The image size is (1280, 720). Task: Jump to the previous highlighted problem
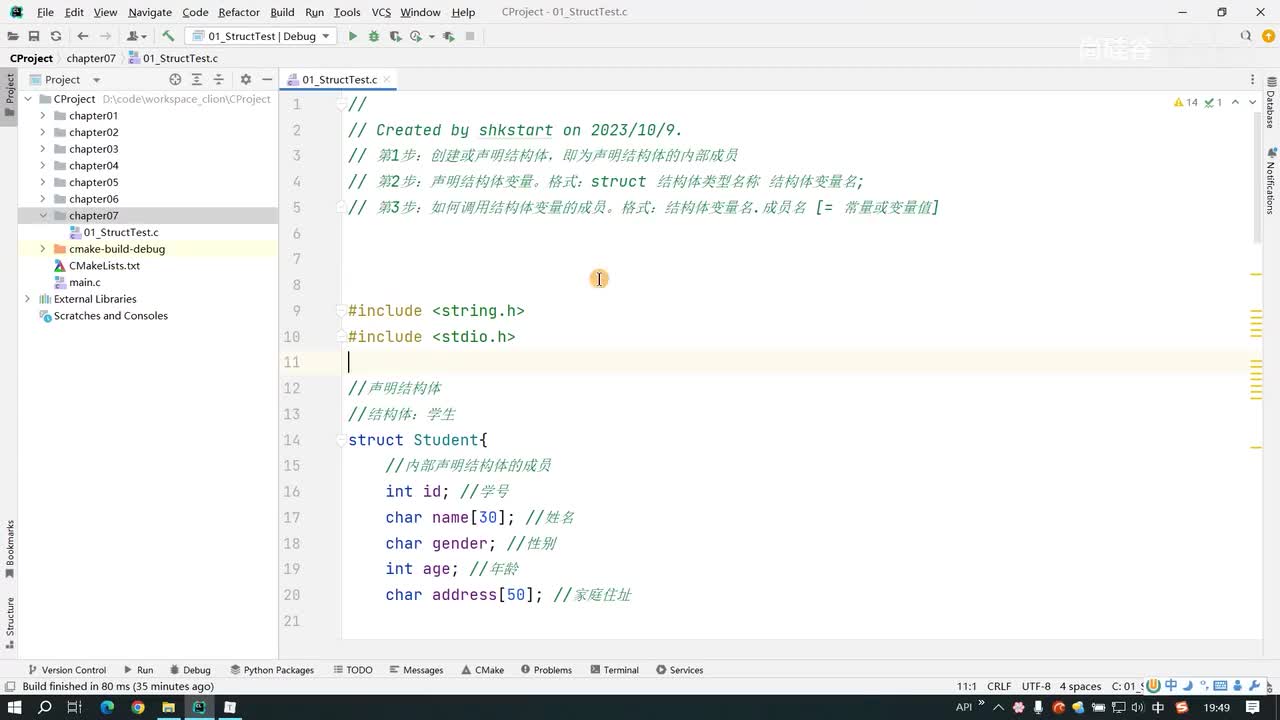tap(1235, 102)
